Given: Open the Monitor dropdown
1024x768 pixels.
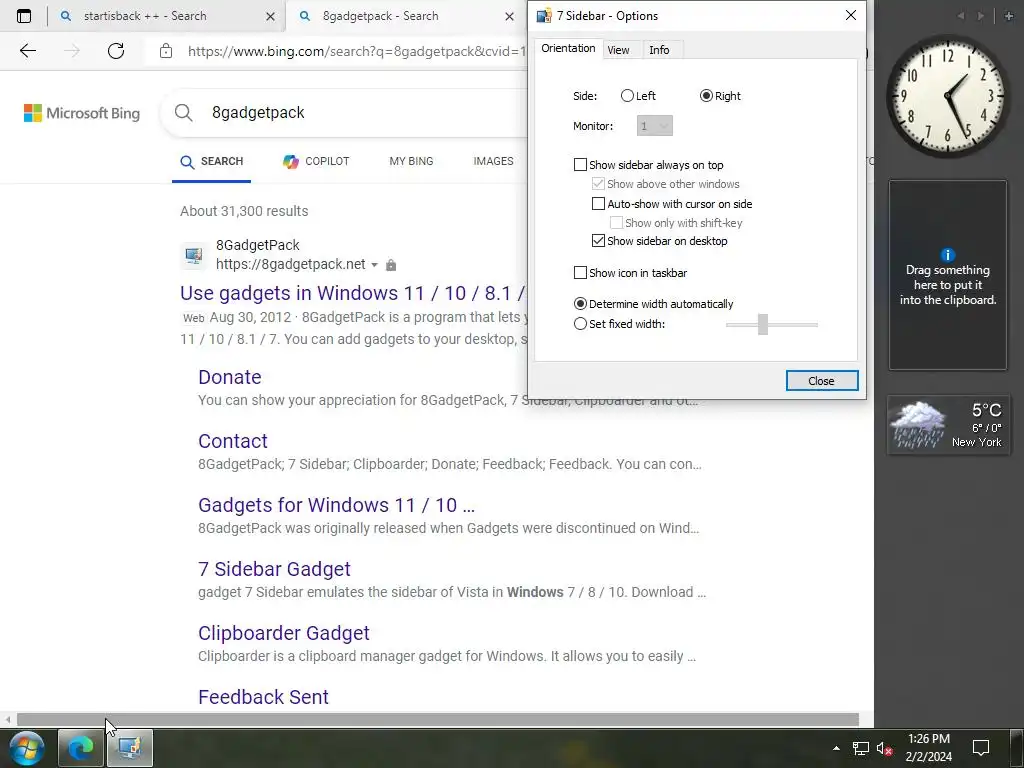Looking at the screenshot, I should 654,126.
